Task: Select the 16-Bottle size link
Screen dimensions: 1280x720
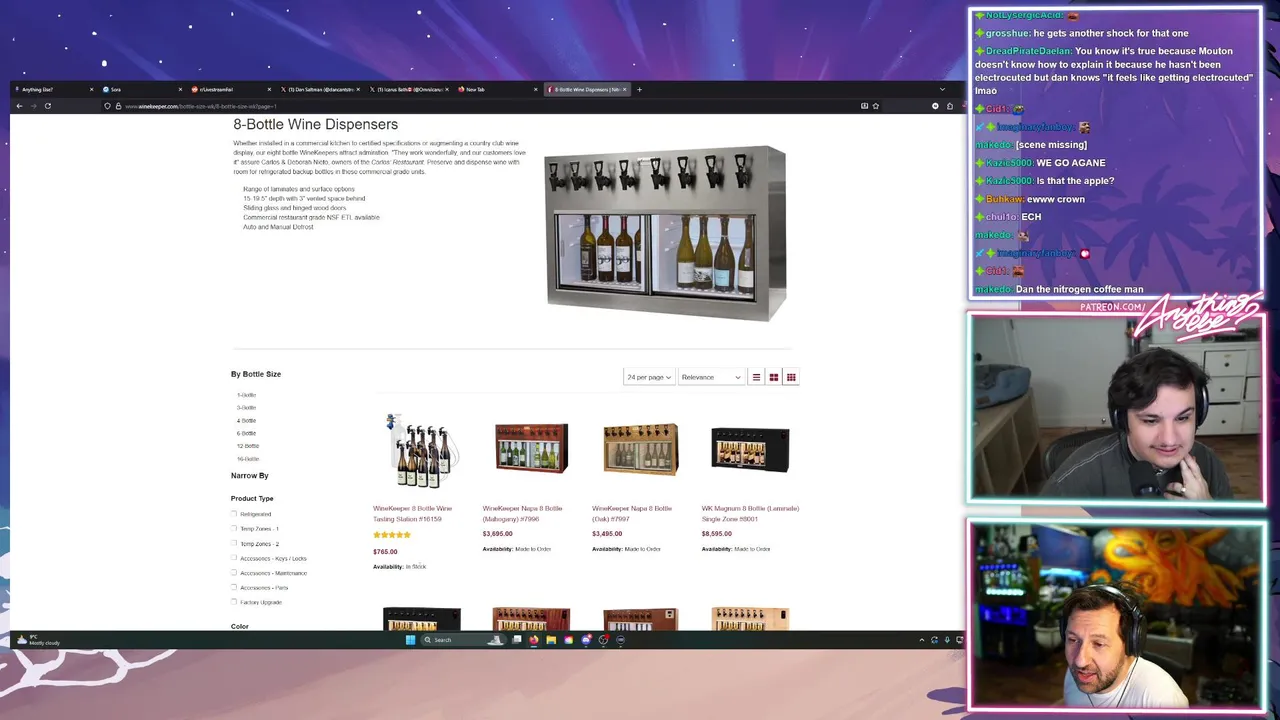Action: pyautogui.click(x=248, y=459)
